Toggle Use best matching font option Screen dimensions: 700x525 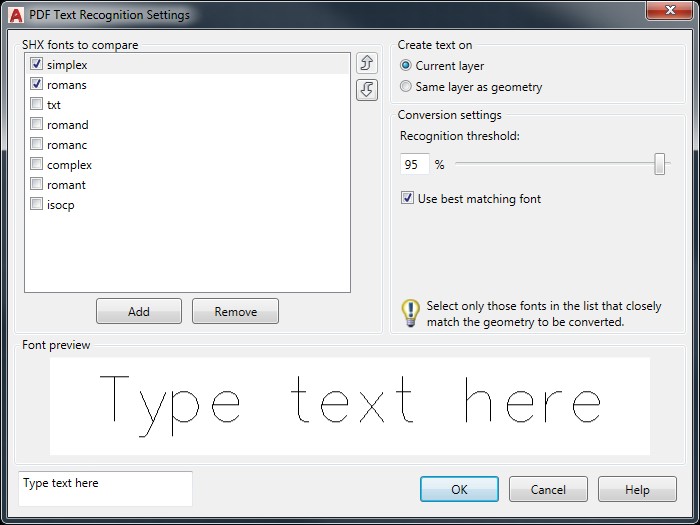408,198
